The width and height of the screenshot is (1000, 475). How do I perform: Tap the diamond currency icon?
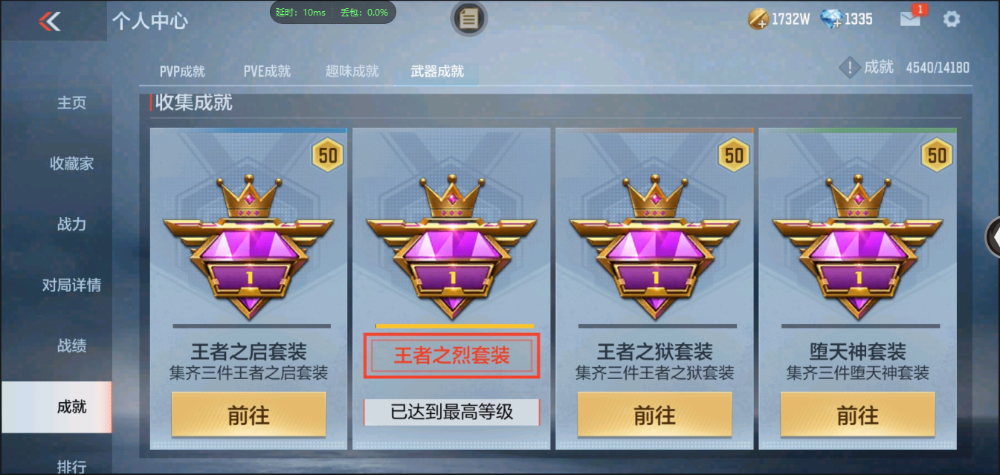tap(832, 18)
